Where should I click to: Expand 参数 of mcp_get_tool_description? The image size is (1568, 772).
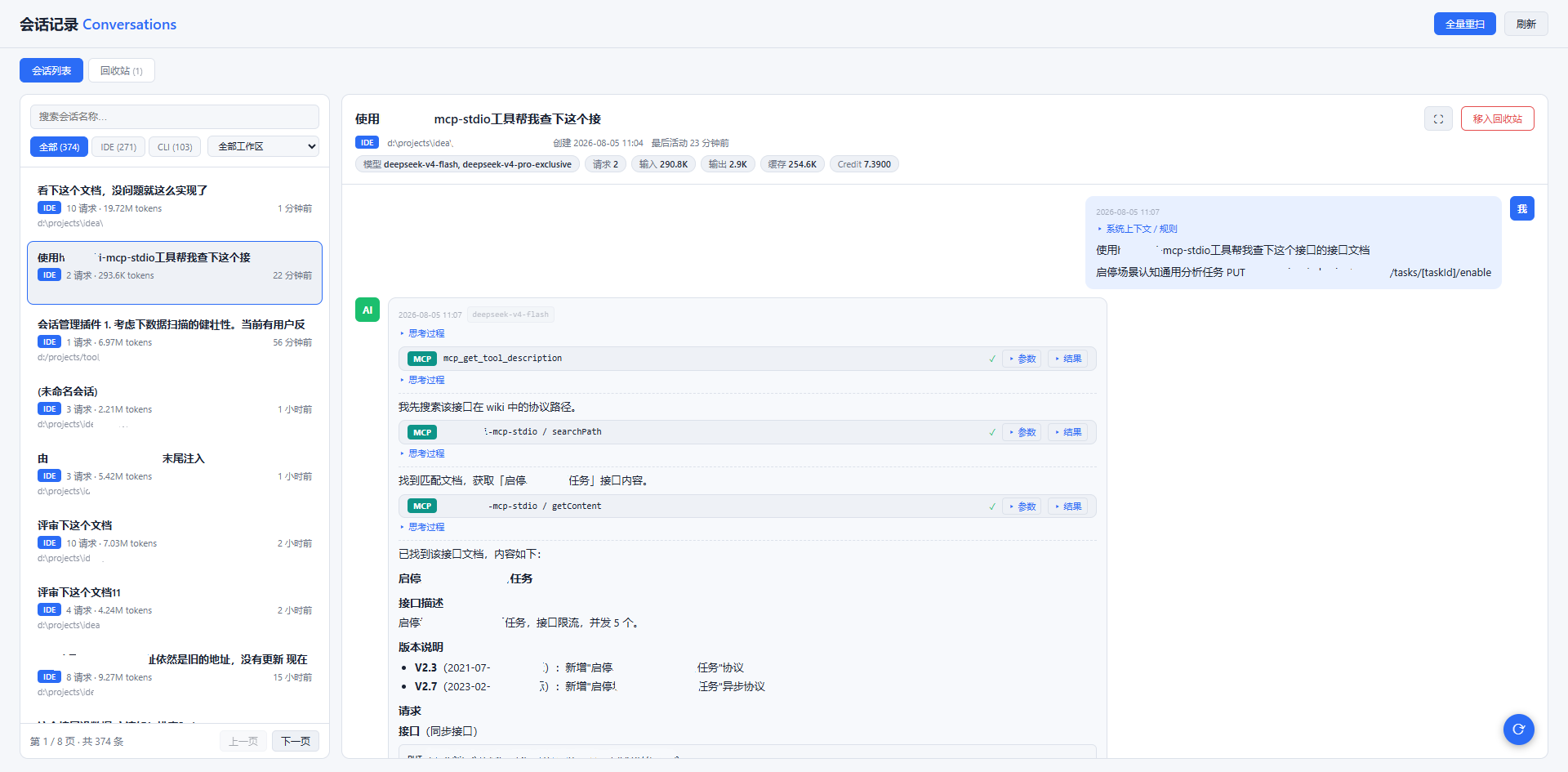(1022, 359)
